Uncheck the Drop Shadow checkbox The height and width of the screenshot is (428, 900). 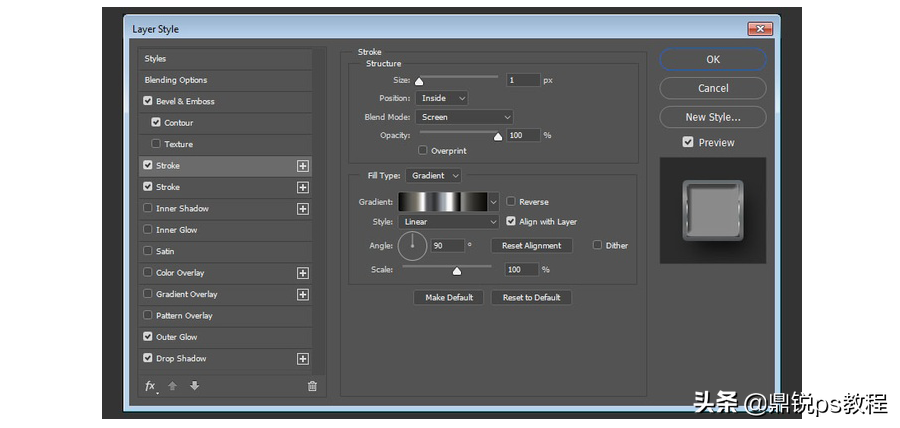pyautogui.click(x=148, y=358)
